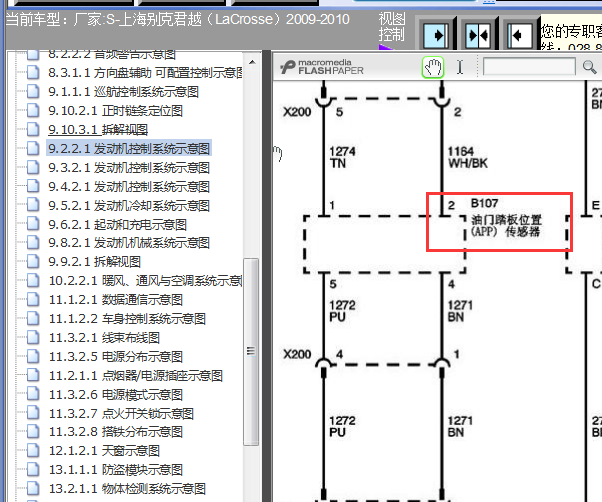
Task: Open 10.2.2.1 暖风、通风与空调系统示意图
Action: pos(145,281)
